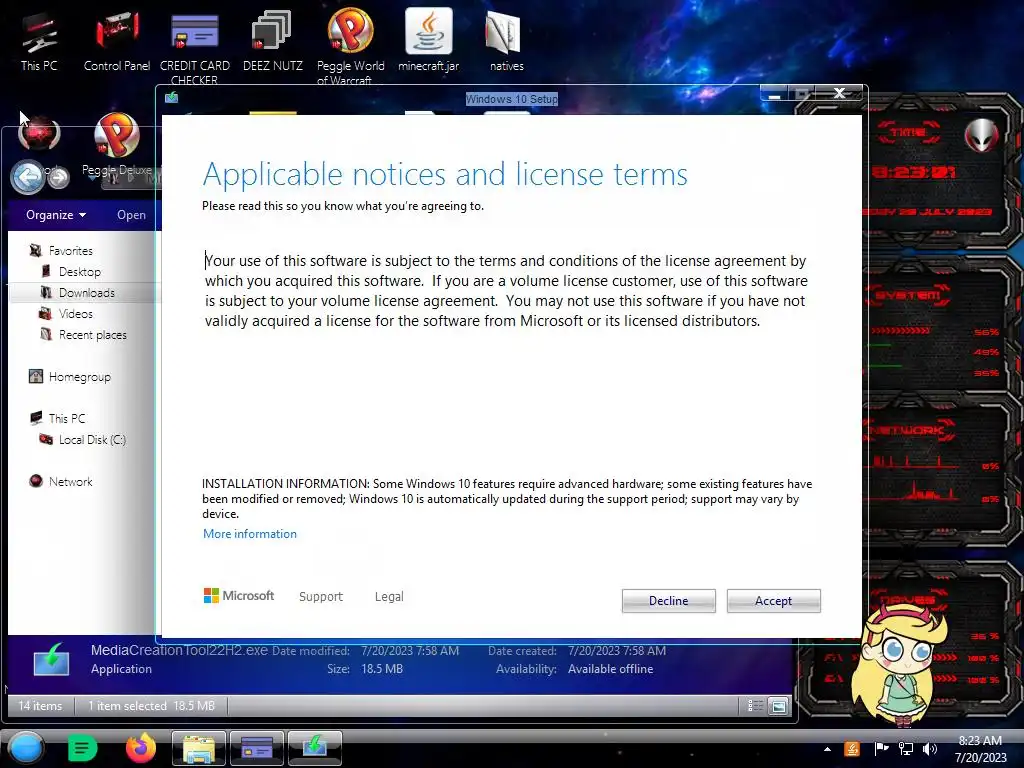Click orange tray application icon
The width and height of the screenshot is (1024, 768).
click(x=852, y=749)
